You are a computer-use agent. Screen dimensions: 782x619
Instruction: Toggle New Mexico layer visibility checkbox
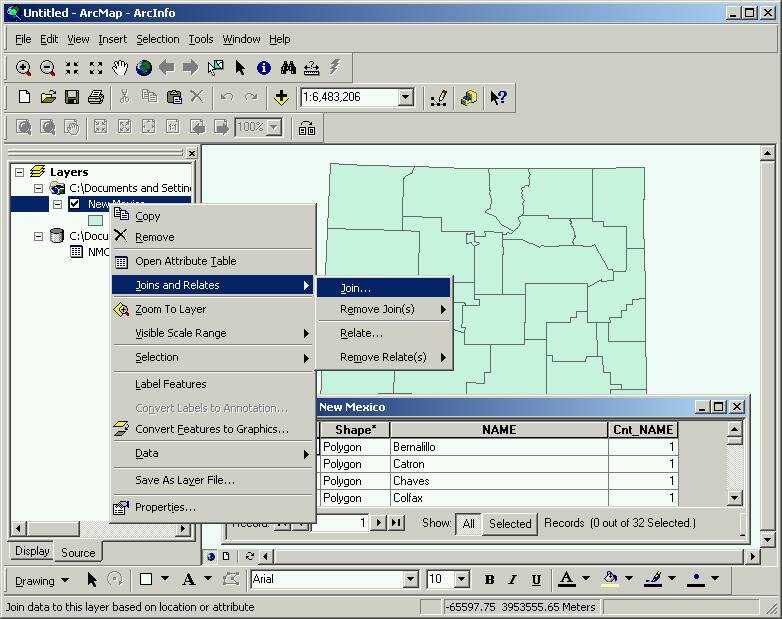(74, 204)
